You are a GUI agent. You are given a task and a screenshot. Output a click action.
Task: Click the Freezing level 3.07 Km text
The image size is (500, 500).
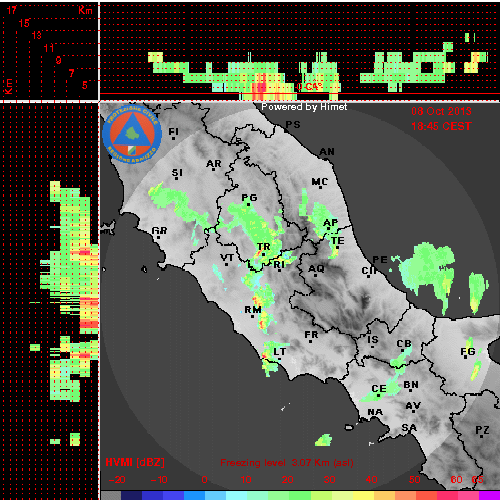pyautogui.click(x=287, y=463)
